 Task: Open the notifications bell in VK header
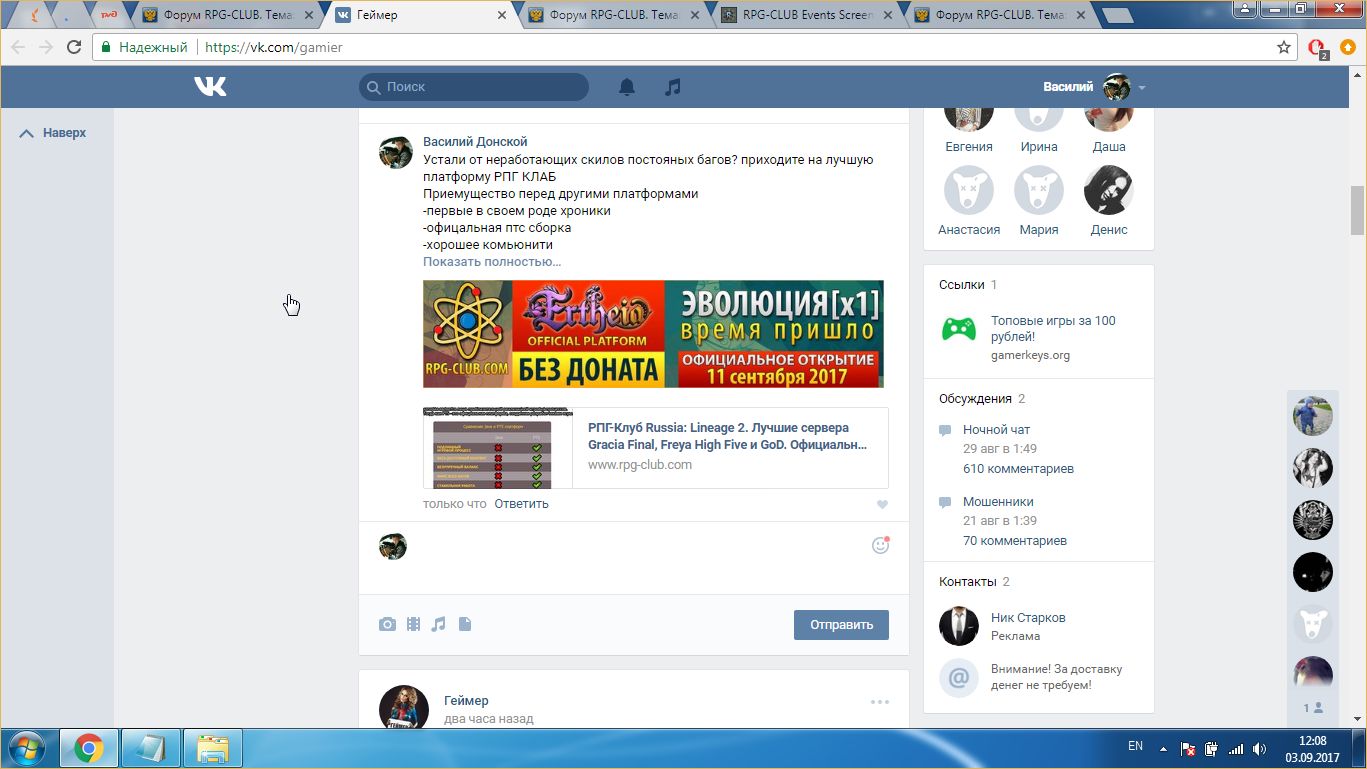627,87
